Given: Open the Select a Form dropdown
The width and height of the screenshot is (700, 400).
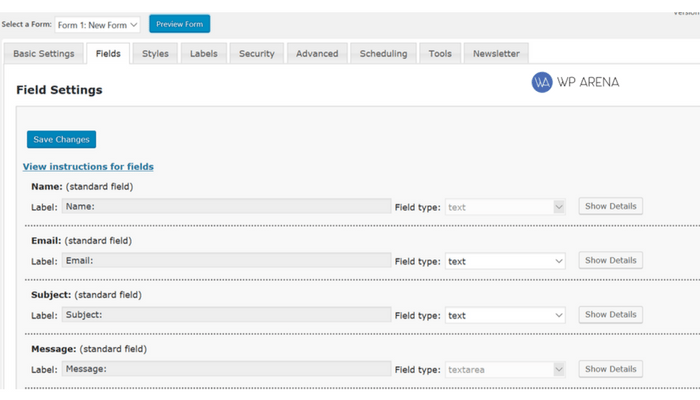Looking at the screenshot, I should [x=97, y=25].
